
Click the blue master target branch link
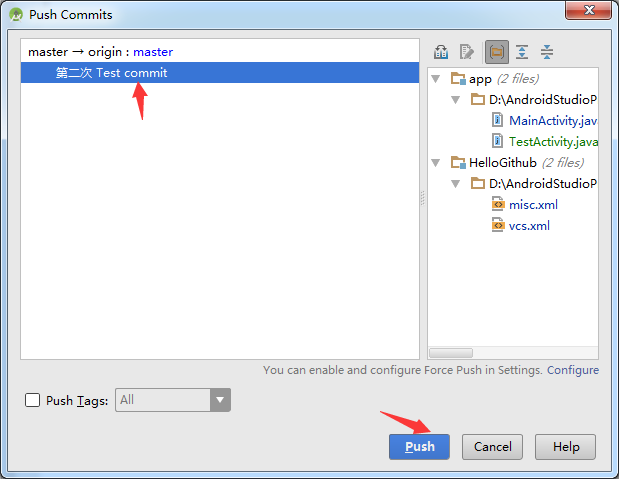[153, 52]
